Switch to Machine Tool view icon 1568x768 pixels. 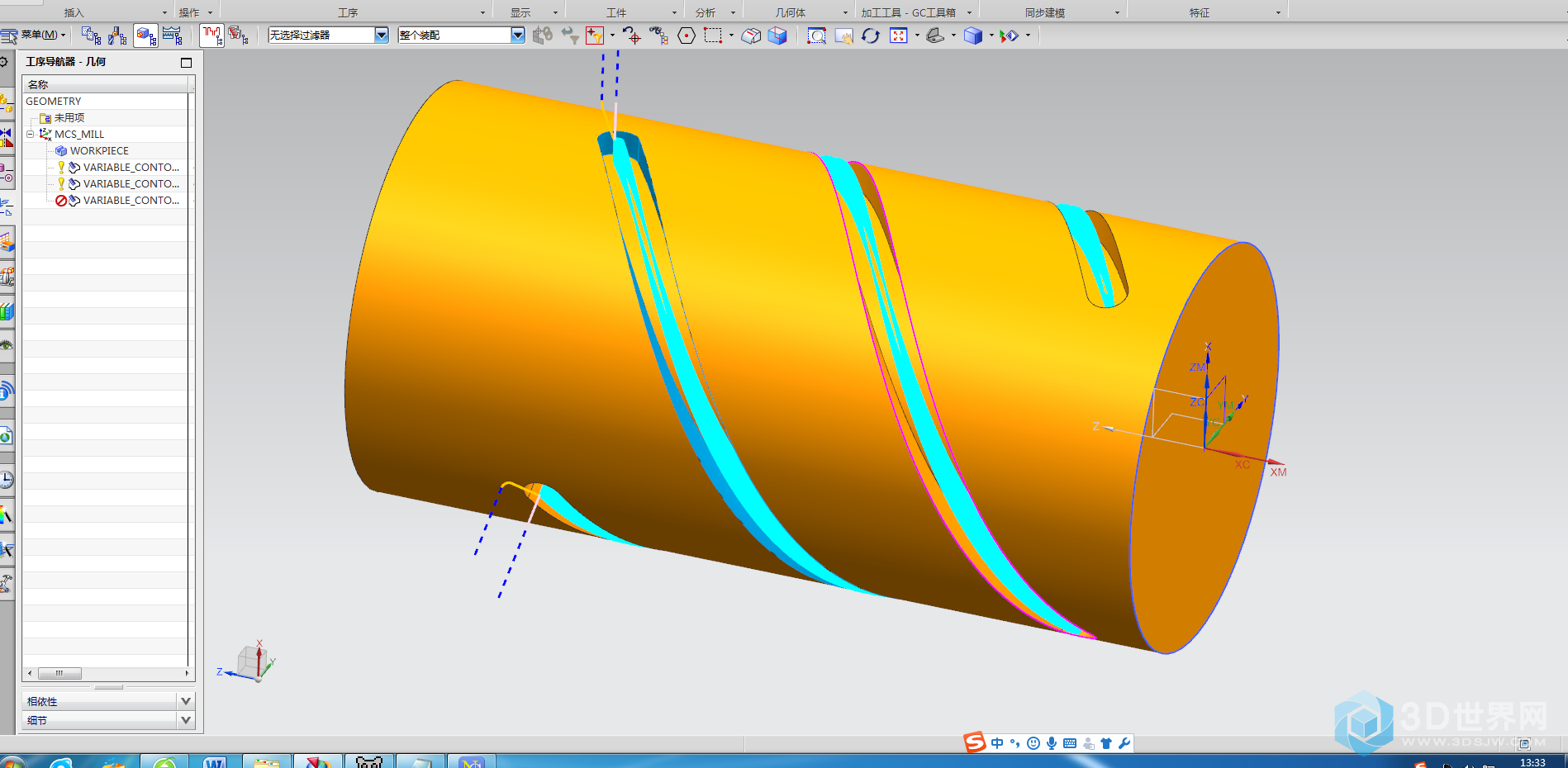(118, 36)
